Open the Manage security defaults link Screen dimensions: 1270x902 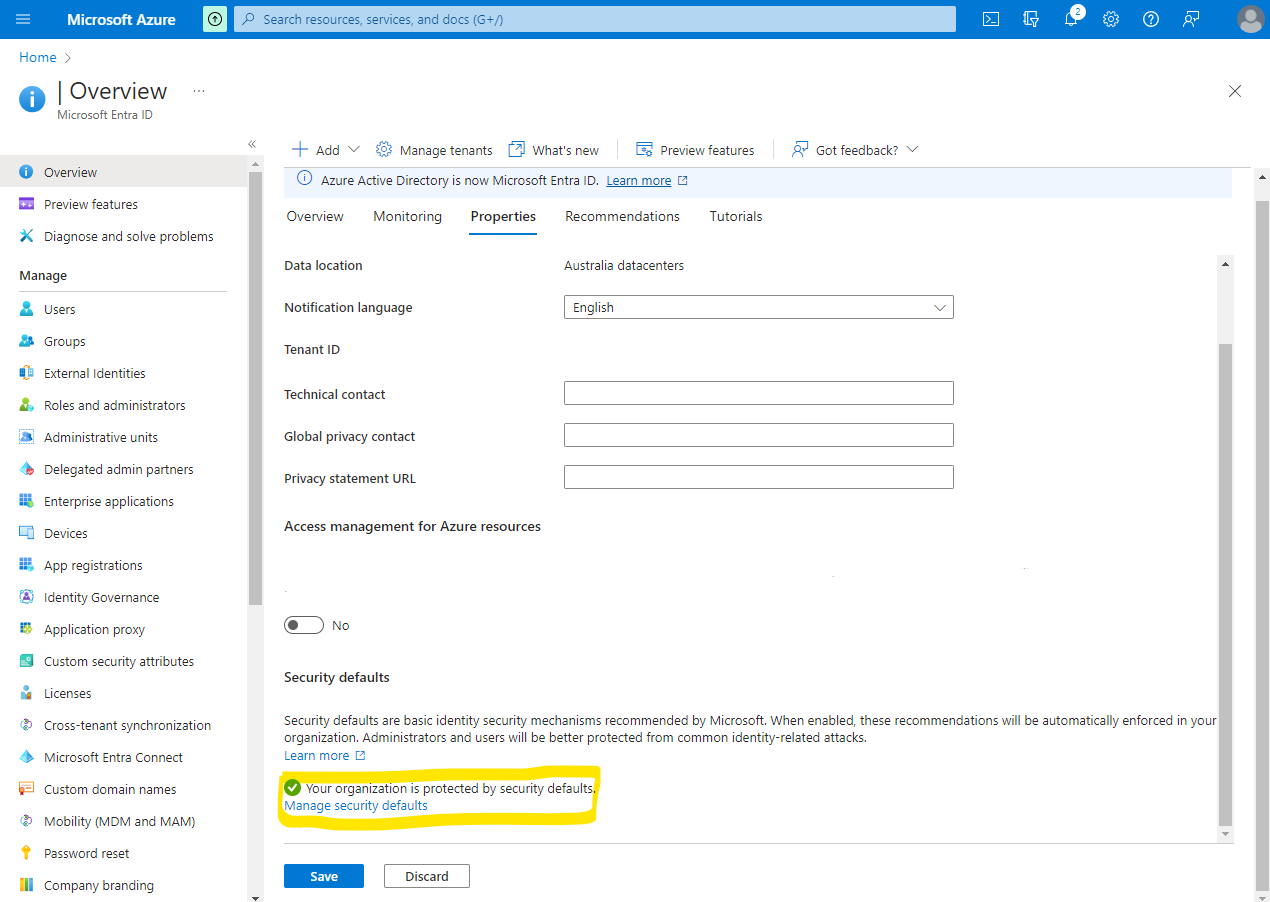pyautogui.click(x=356, y=805)
